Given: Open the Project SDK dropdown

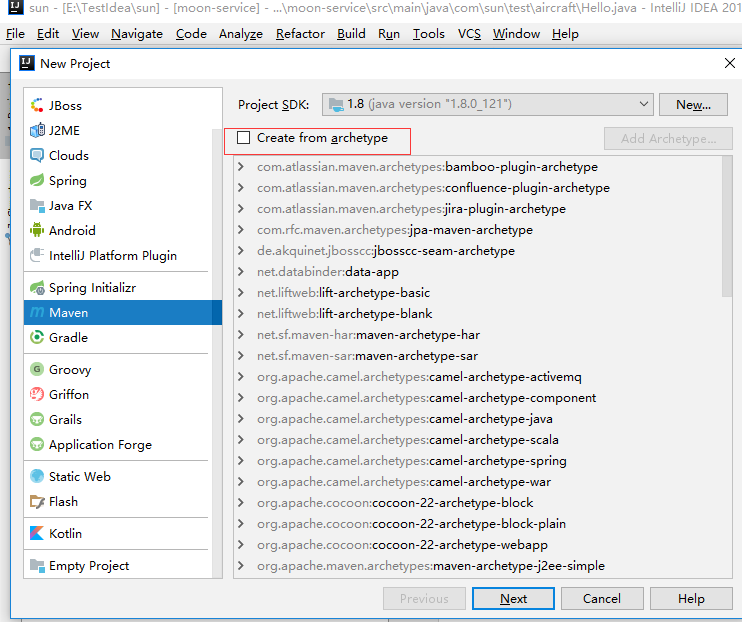Looking at the screenshot, I should point(487,104).
